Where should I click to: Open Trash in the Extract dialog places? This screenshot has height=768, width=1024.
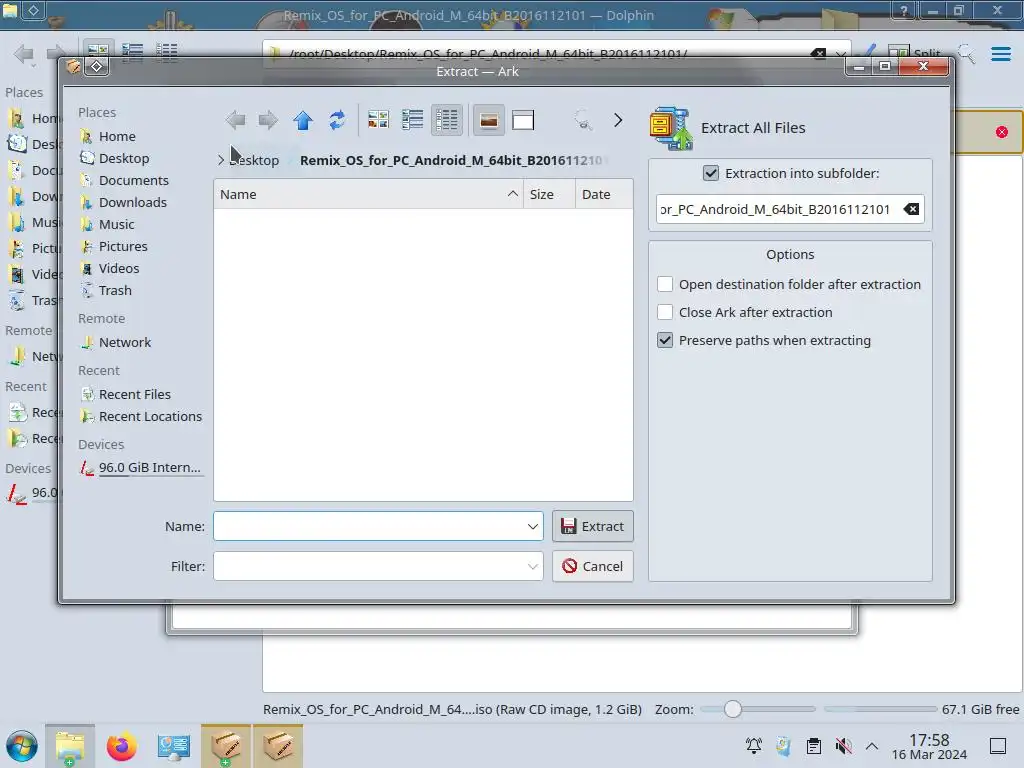point(115,291)
